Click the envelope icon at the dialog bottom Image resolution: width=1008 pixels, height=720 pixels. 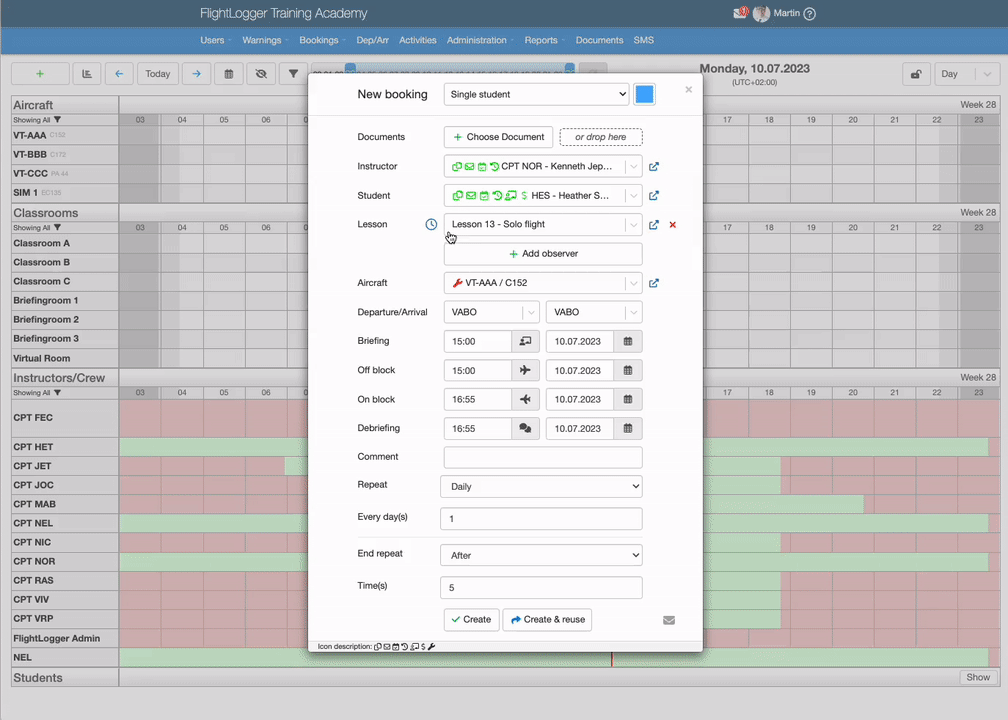[x=668, y=620]
